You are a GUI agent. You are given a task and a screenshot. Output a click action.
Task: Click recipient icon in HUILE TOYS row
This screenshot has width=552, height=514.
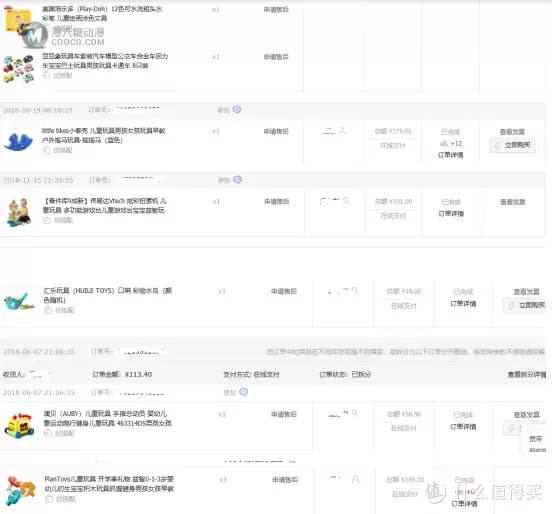(x=355, y=291)
